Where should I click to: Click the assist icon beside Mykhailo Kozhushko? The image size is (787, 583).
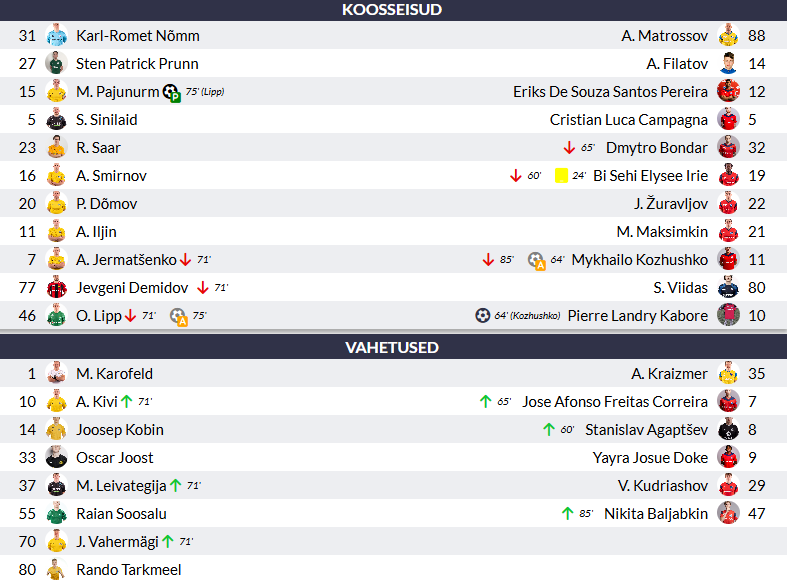[x=537, y=260]
